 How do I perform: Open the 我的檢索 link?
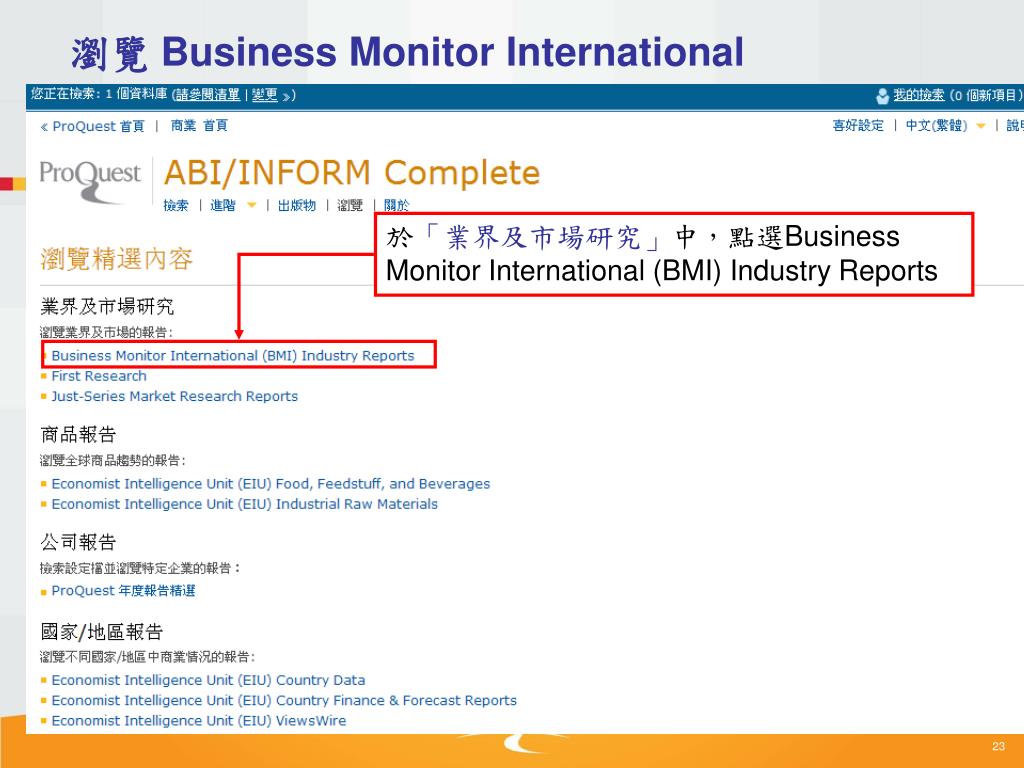point(918,95)
